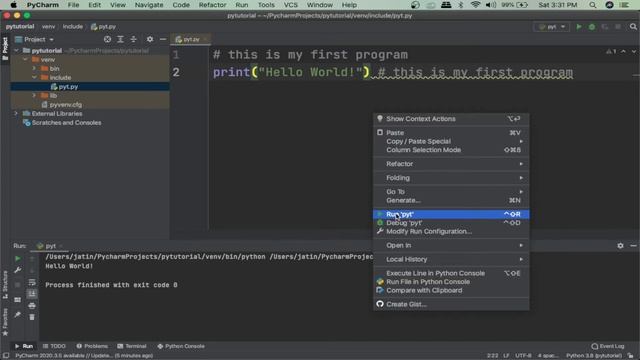Collapse all in Project panel toolbar
Screen dimensions: 640x360
click(133, 39)
